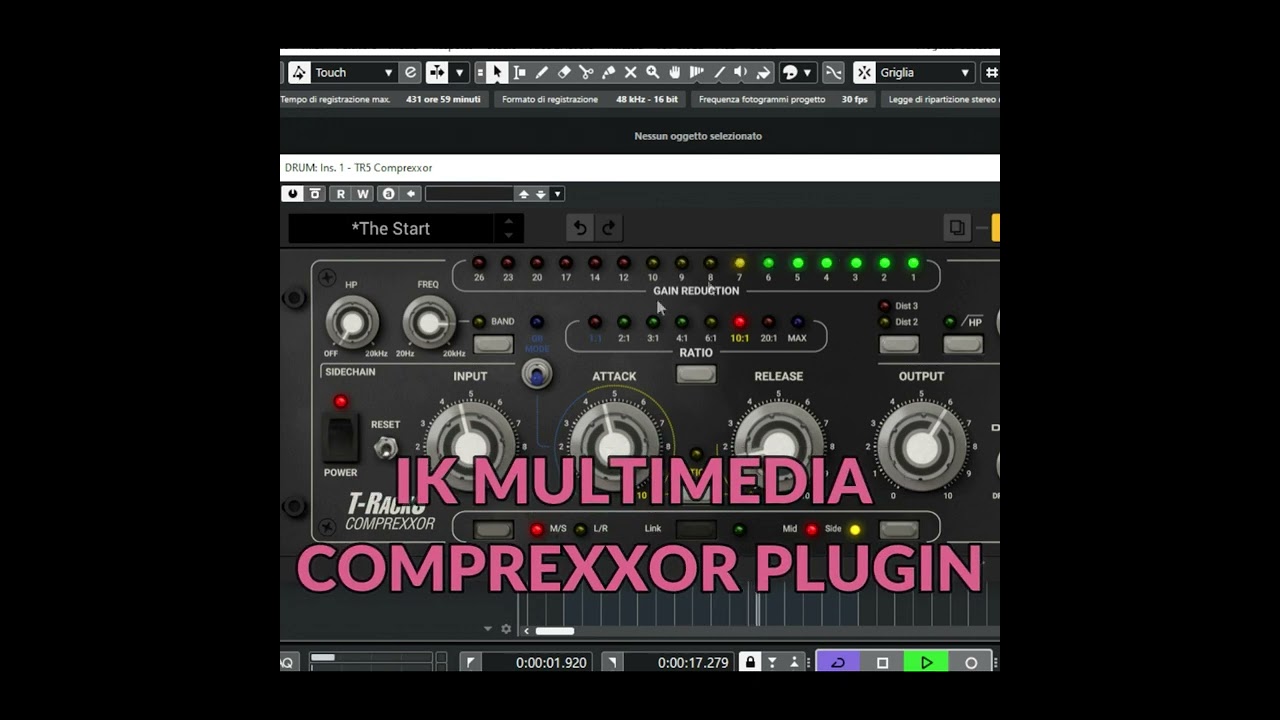The image size is (1280, 720).
Task: Click the HP filter button near Dist
Action: 963,344
